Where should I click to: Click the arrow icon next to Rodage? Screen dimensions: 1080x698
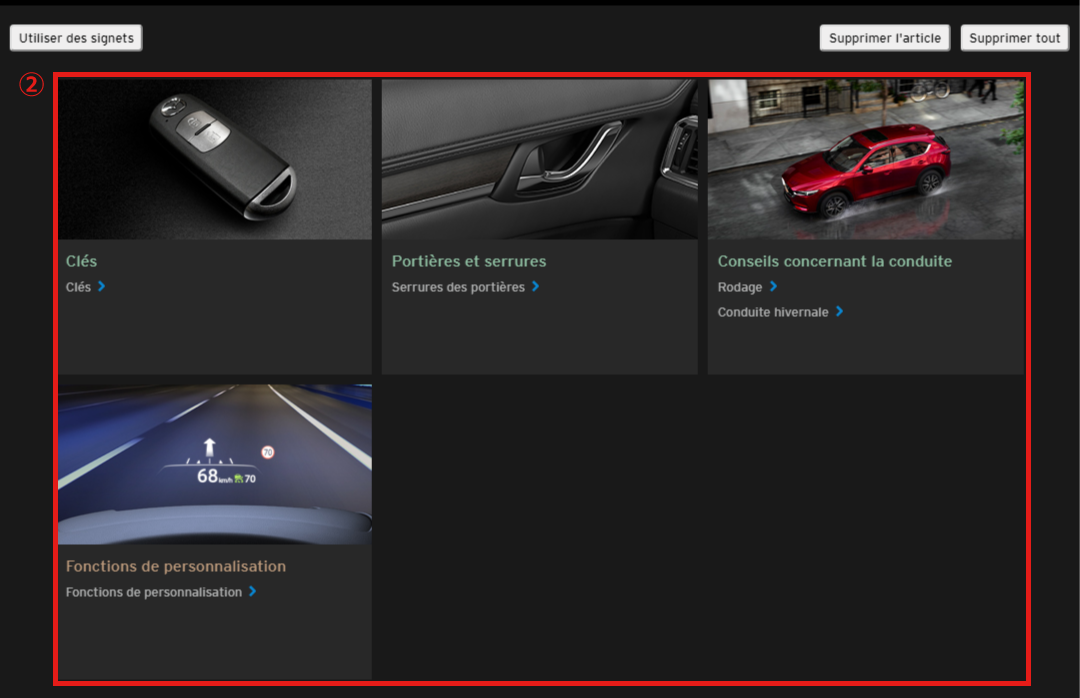[773, 287]
